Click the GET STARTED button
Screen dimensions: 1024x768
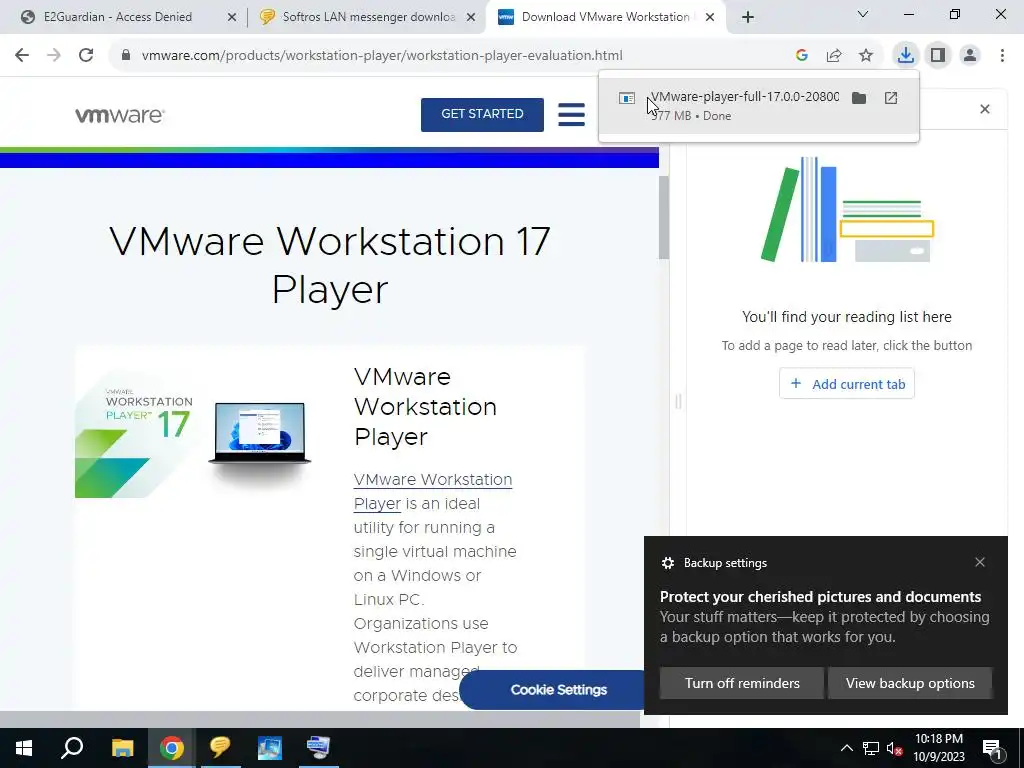pyautogui.click(x=482, y=114)
